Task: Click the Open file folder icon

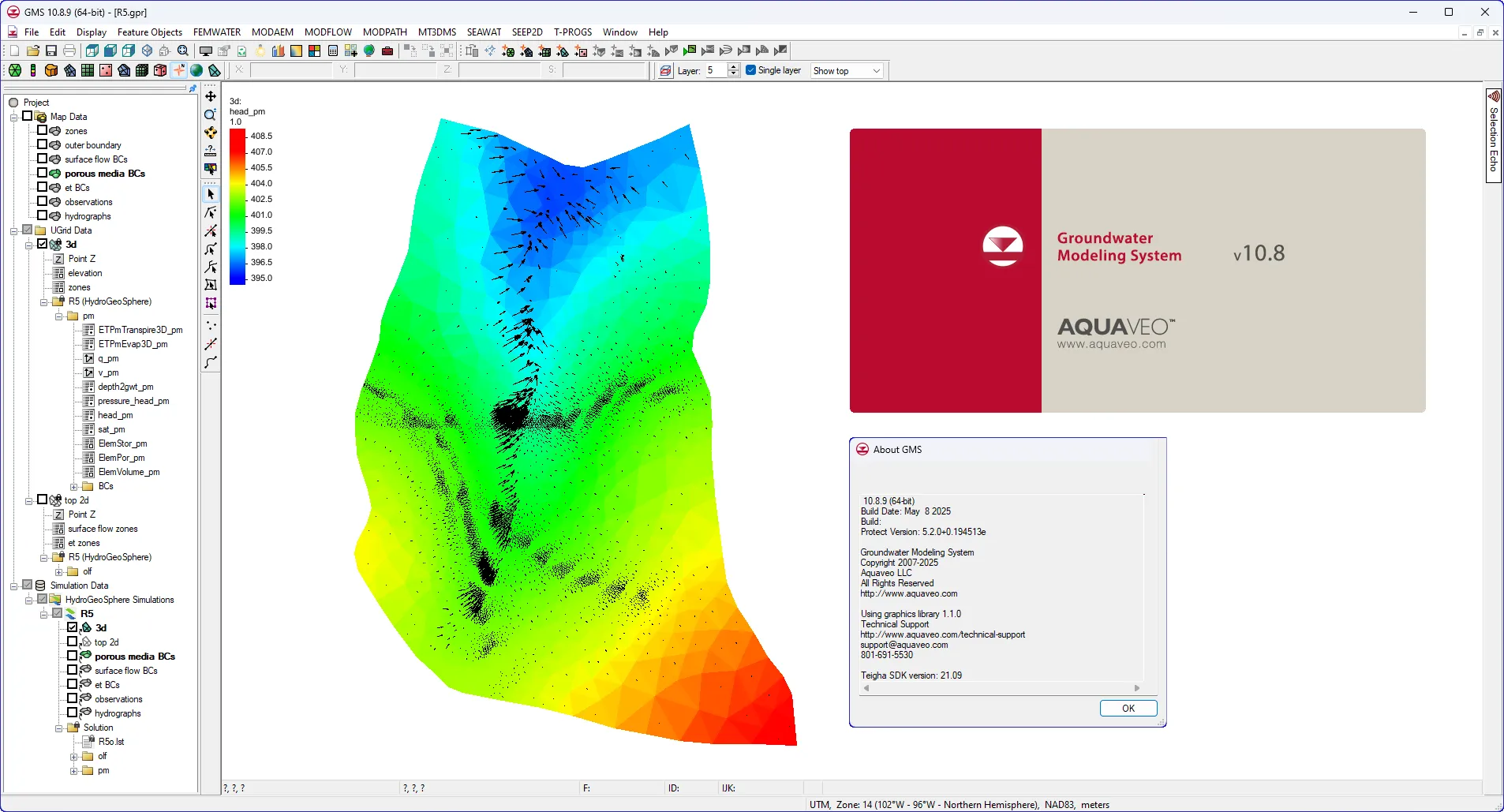Action: (x=33, y=51)
